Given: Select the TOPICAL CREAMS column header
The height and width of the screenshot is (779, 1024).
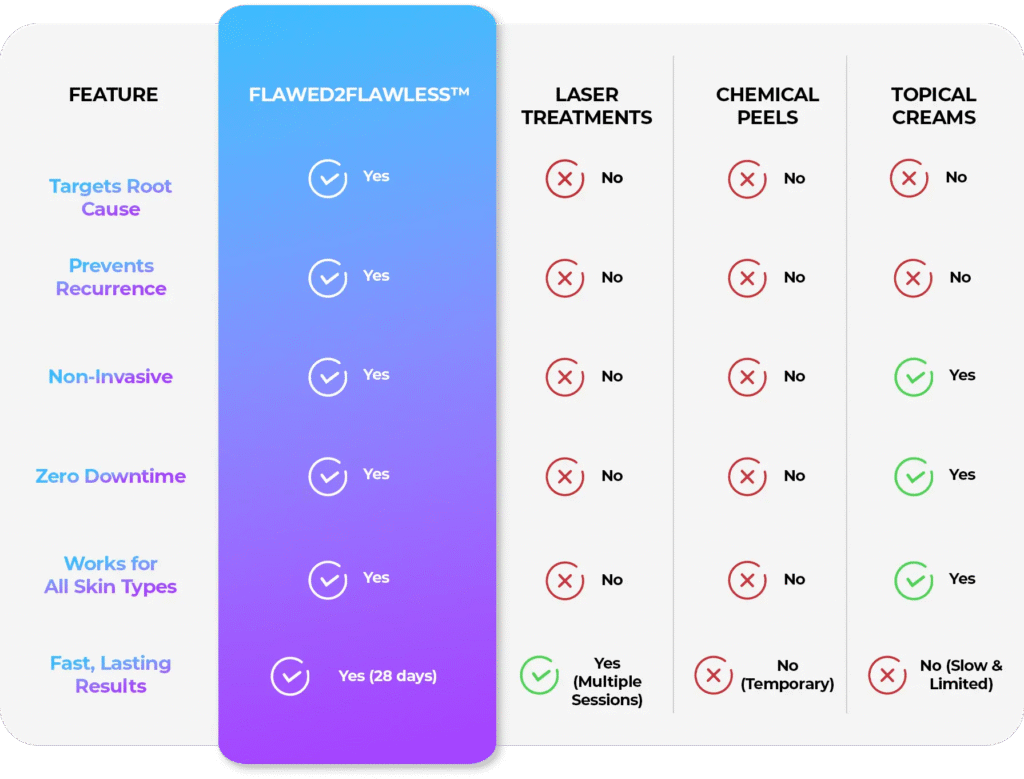Looking at the screenshot, I should [x=934, y=106].
